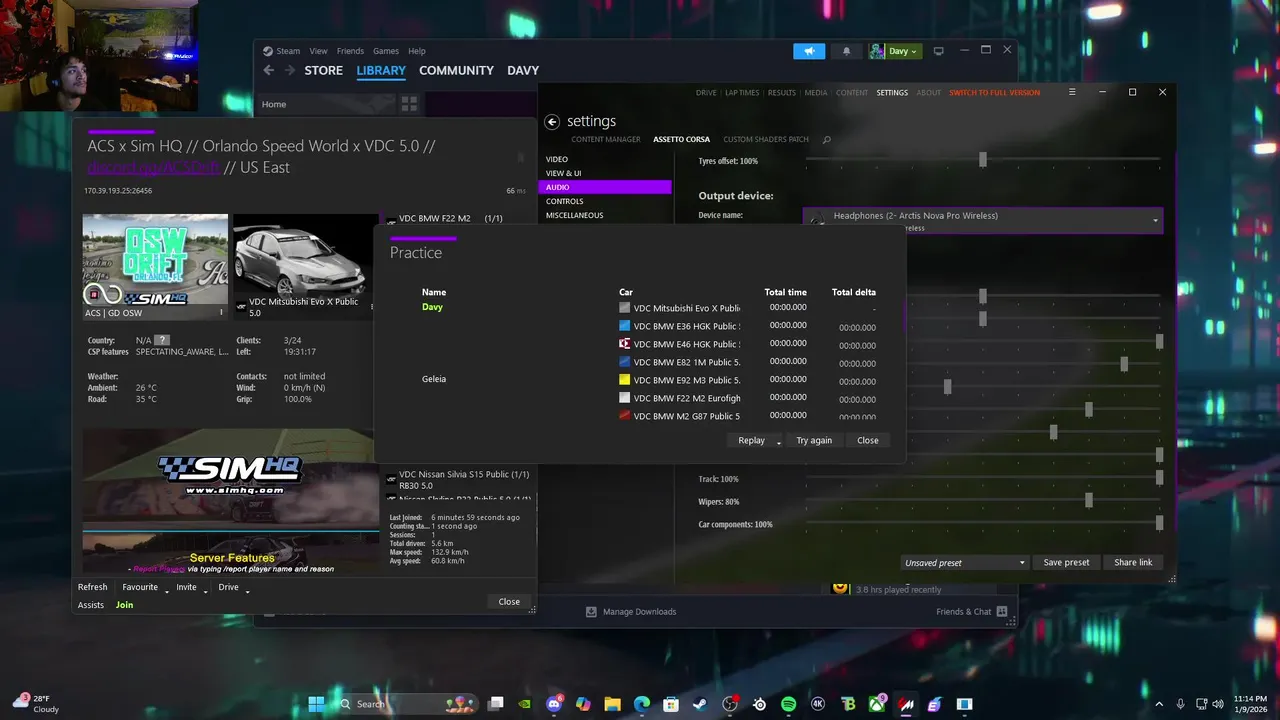Image resolution: width=1280 pixels, height=720 pixels.
Task: Click Try again in Practice dialog
Action: 814,440
